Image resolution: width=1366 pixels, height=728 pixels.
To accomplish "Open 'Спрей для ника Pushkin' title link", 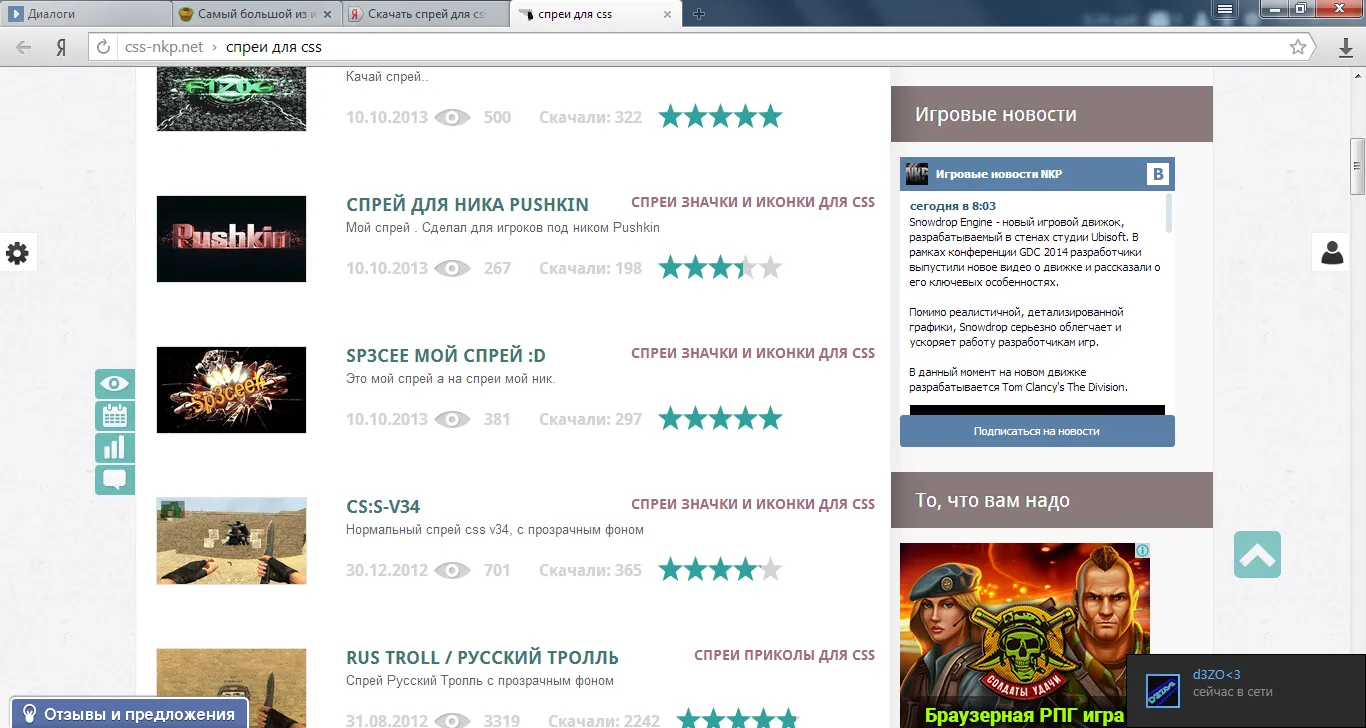I will (467, 204).
